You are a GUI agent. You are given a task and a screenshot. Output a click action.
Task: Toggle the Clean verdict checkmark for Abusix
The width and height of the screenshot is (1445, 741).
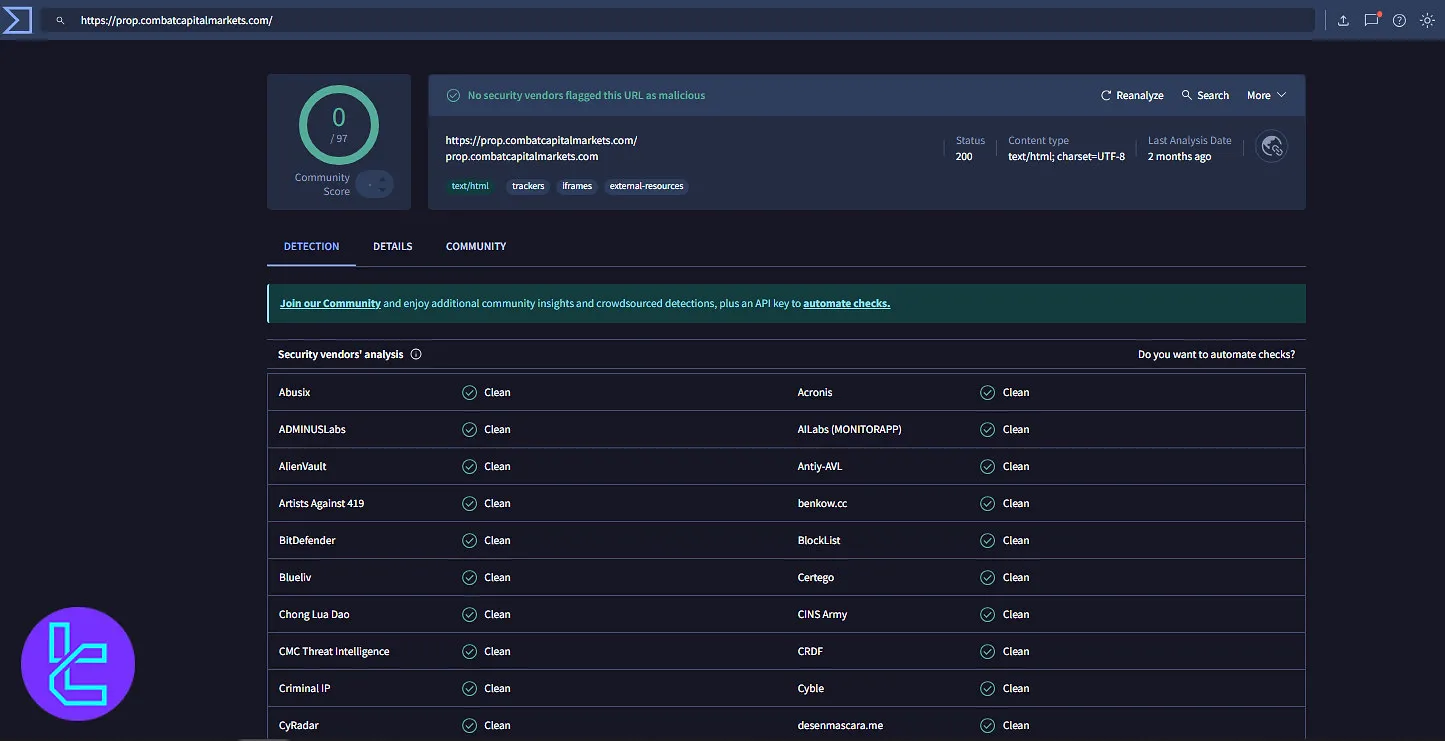(x=470, y=392)
